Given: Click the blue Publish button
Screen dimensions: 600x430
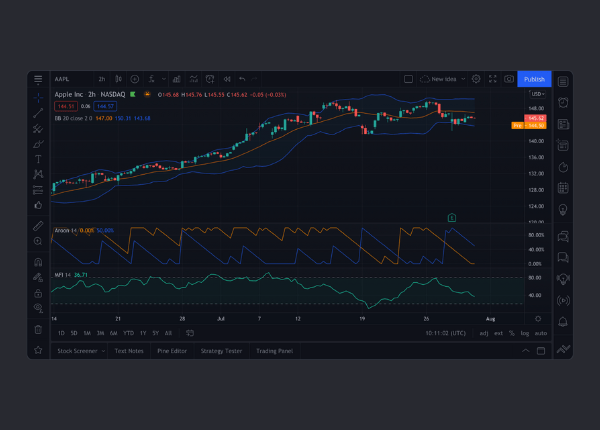Looking at the screenshot, I should click(x=534, y=79).
